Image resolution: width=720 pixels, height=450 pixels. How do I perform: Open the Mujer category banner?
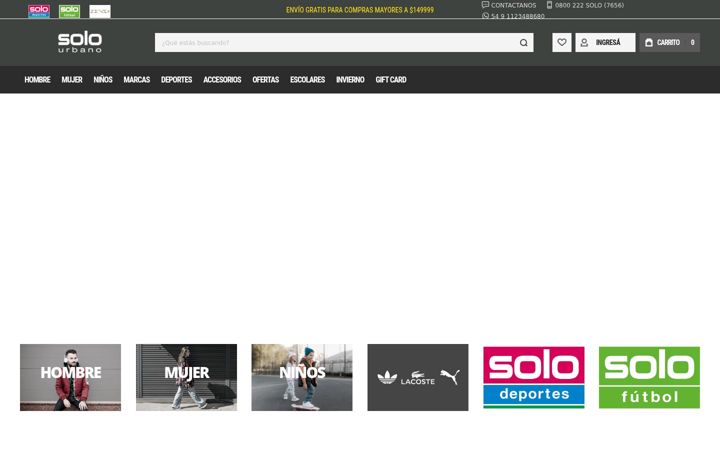click(186, 377)
